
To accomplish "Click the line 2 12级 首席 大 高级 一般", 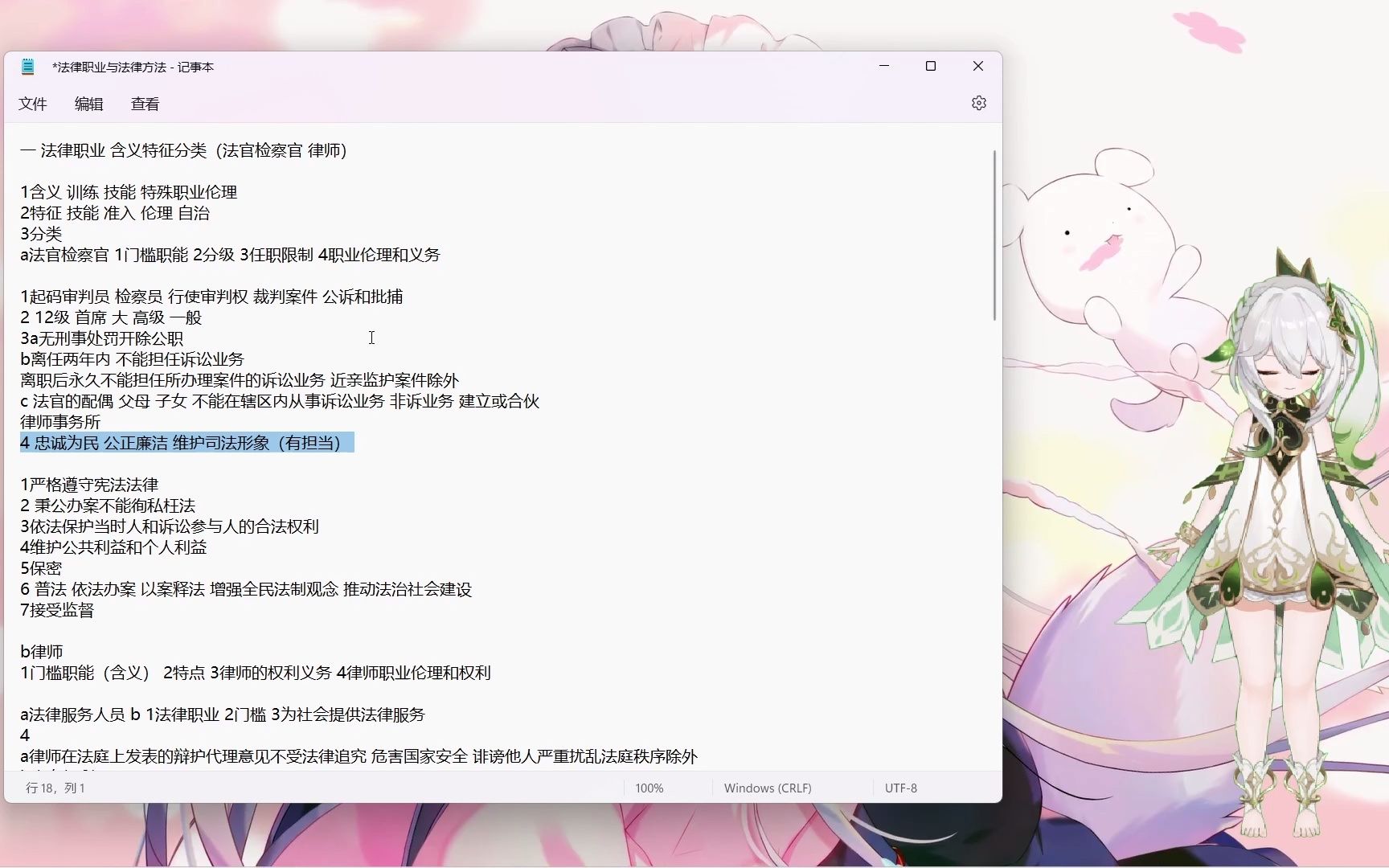I will [111, 317].
